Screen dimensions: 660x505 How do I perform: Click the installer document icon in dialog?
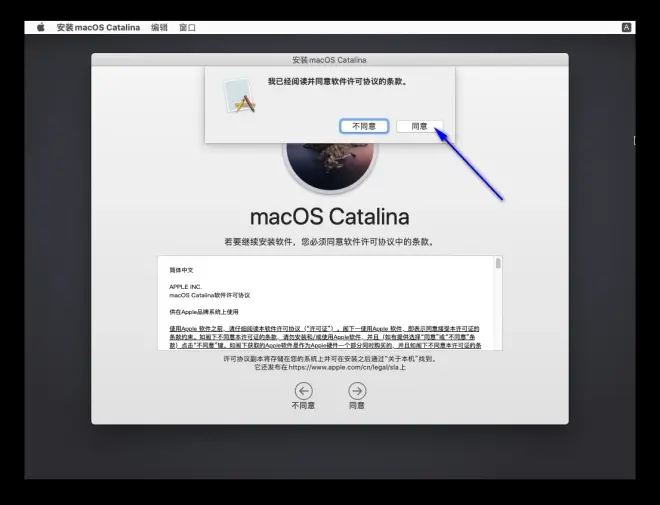click(x=239, y=96)
